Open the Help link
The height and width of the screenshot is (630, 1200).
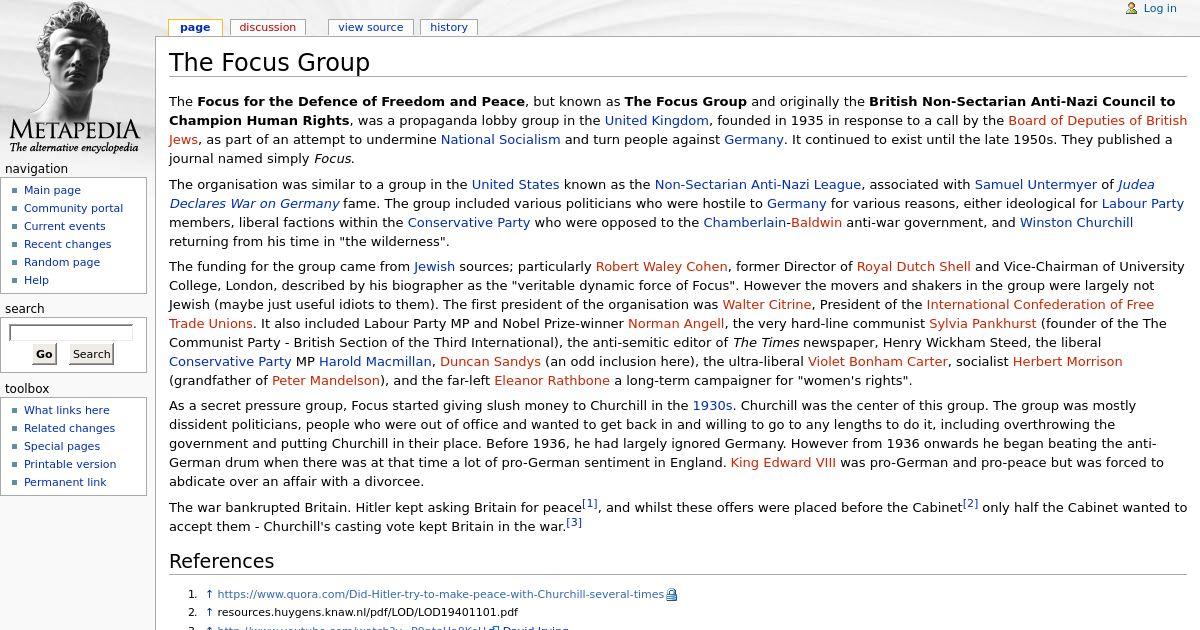36,280
